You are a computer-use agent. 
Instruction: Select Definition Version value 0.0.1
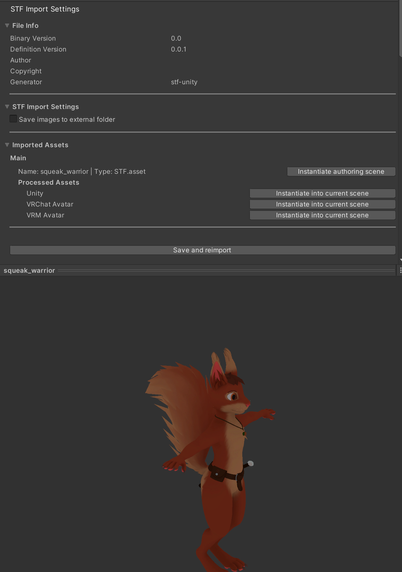(x=178, y=49)
